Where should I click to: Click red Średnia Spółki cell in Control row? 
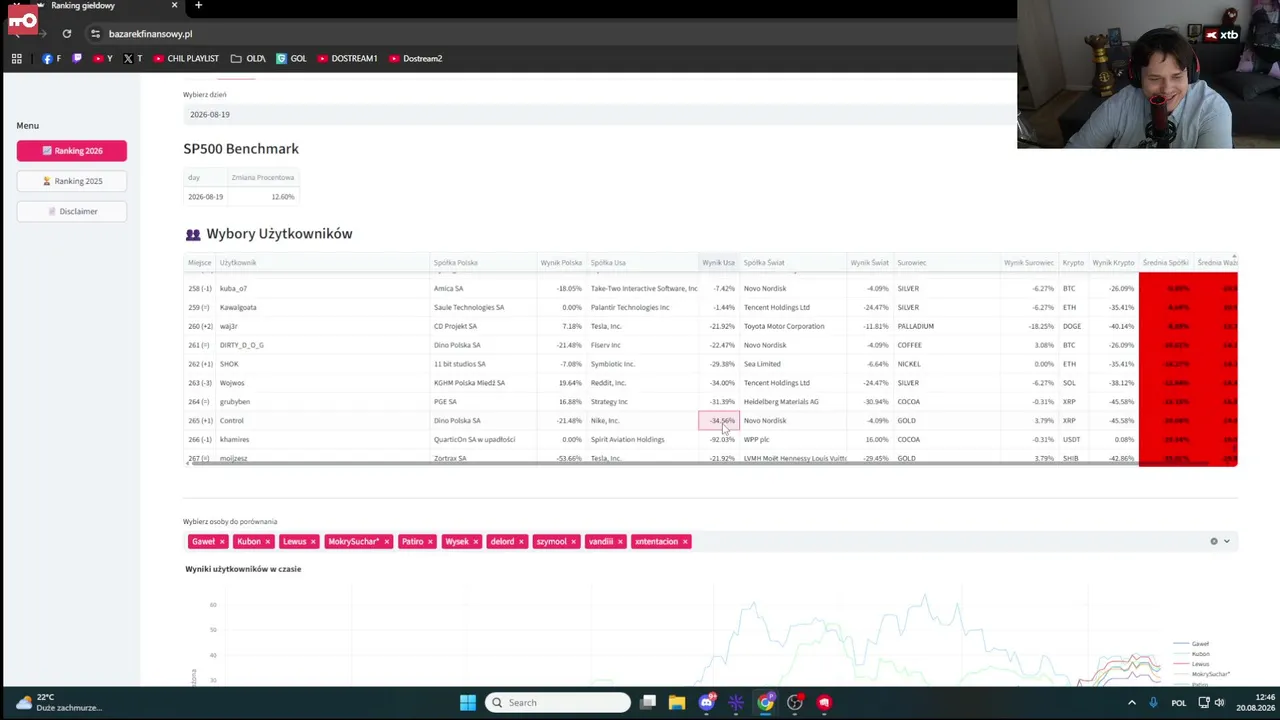click(1166, 421)
